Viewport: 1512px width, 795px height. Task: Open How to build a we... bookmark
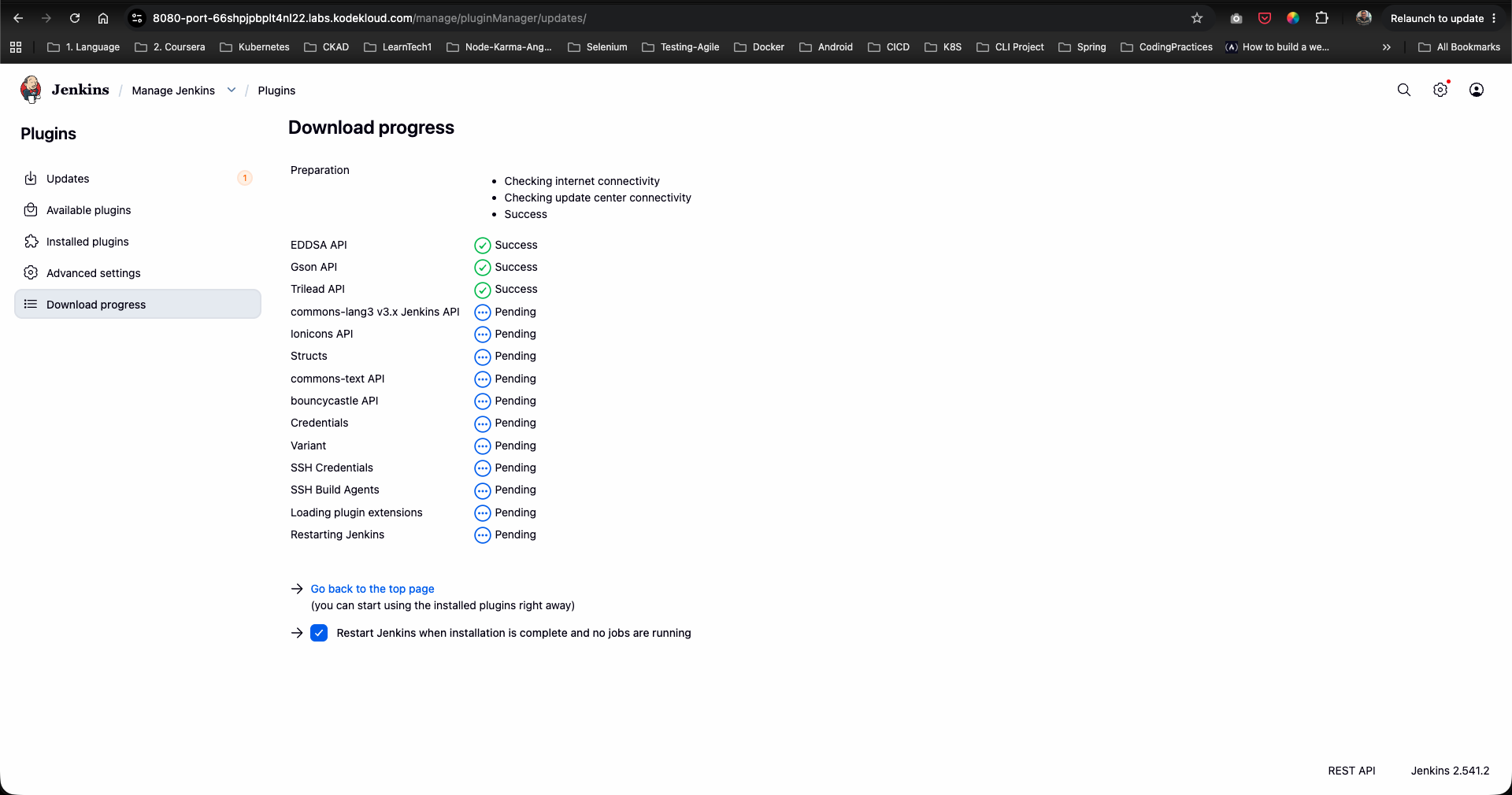[x=1277, y=47]
